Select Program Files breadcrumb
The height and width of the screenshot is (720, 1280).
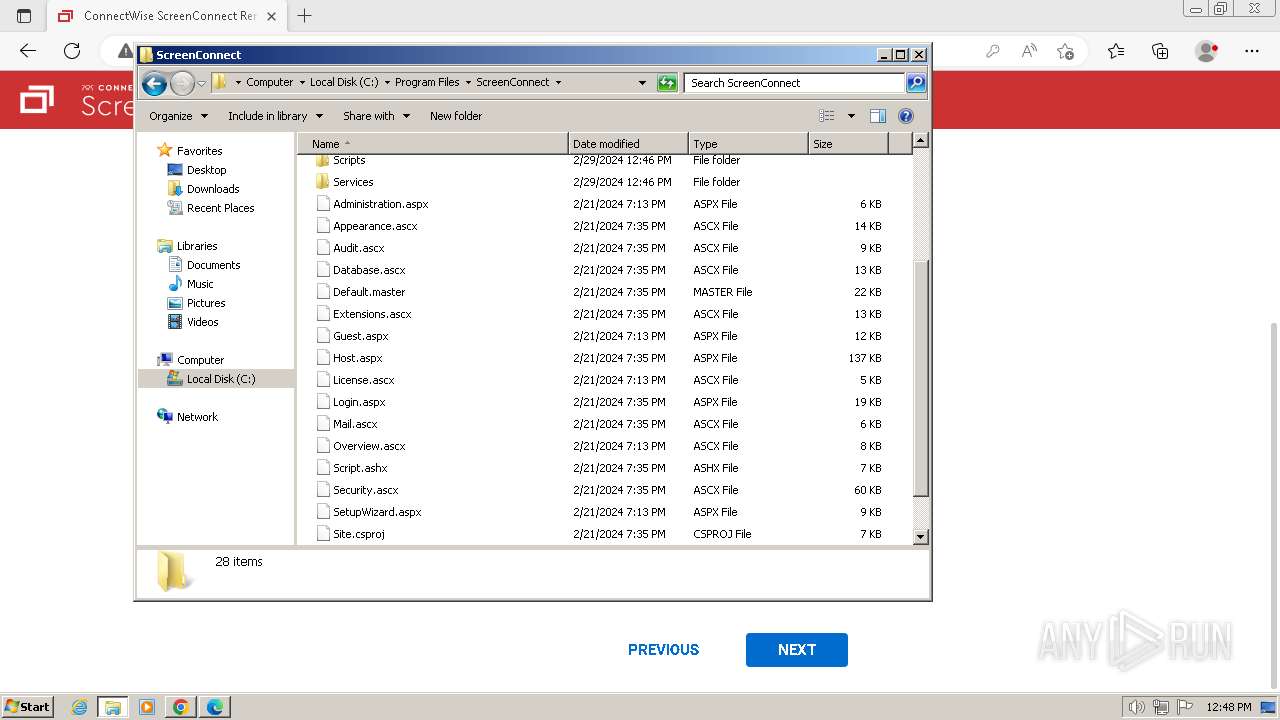click(x=427, y=83)
